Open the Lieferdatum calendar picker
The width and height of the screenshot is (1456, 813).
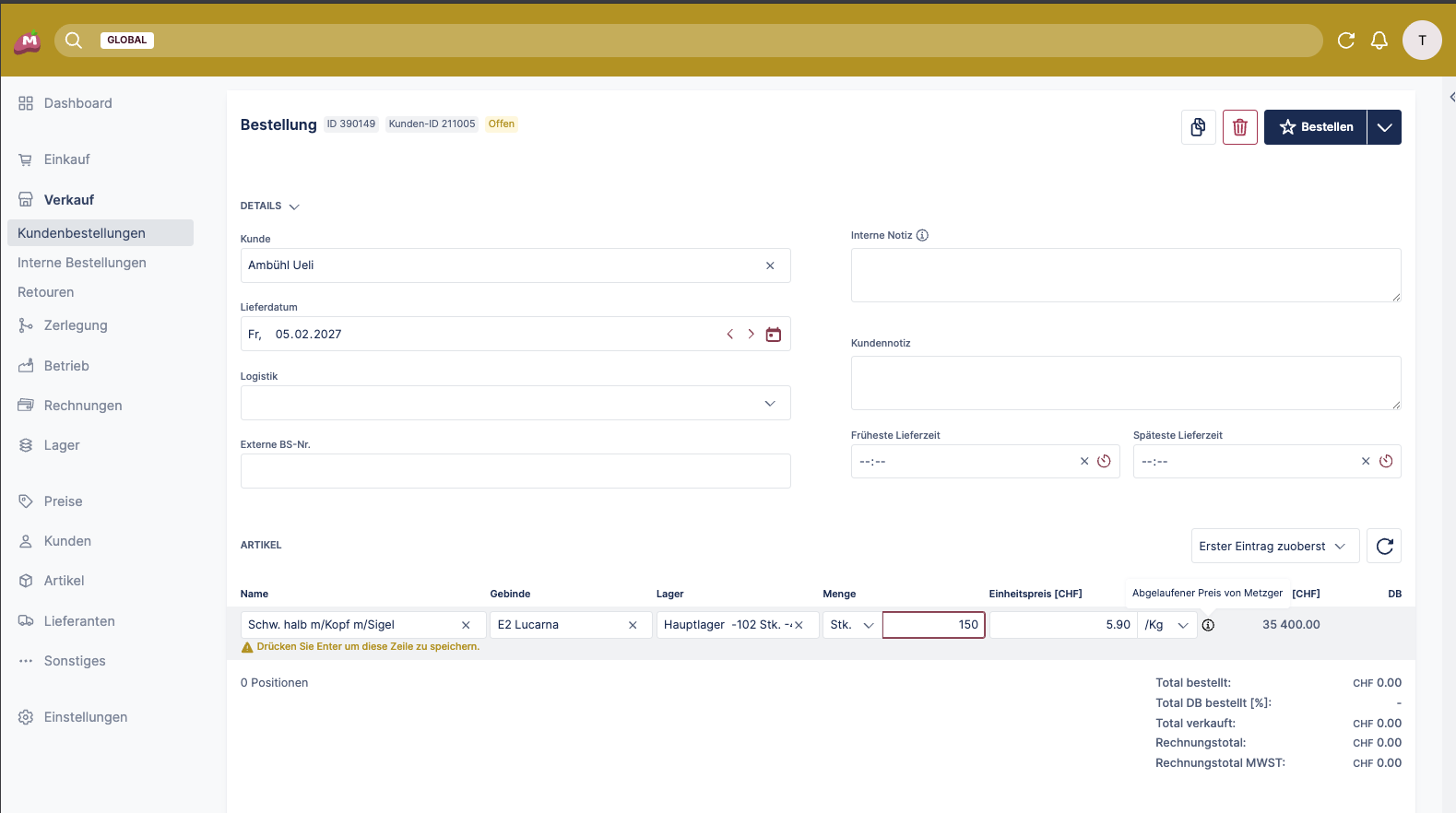(773, 335)
